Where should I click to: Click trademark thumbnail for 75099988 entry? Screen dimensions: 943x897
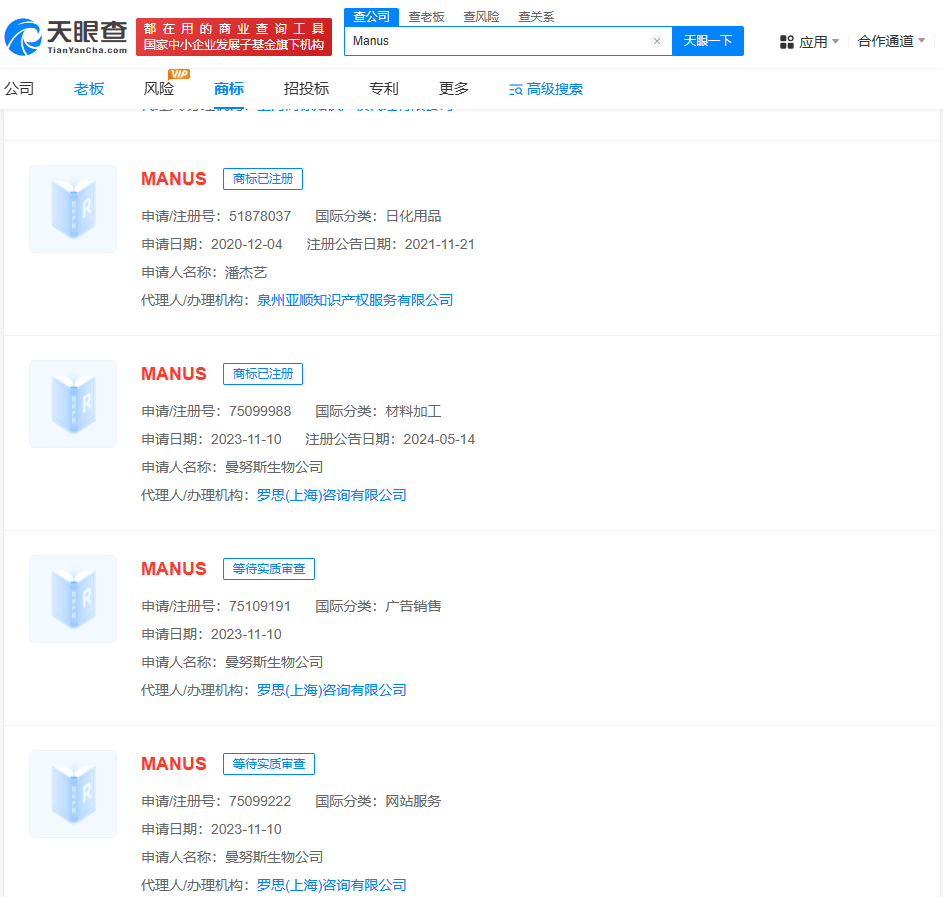pyautogui.click(x=73, y=403)
